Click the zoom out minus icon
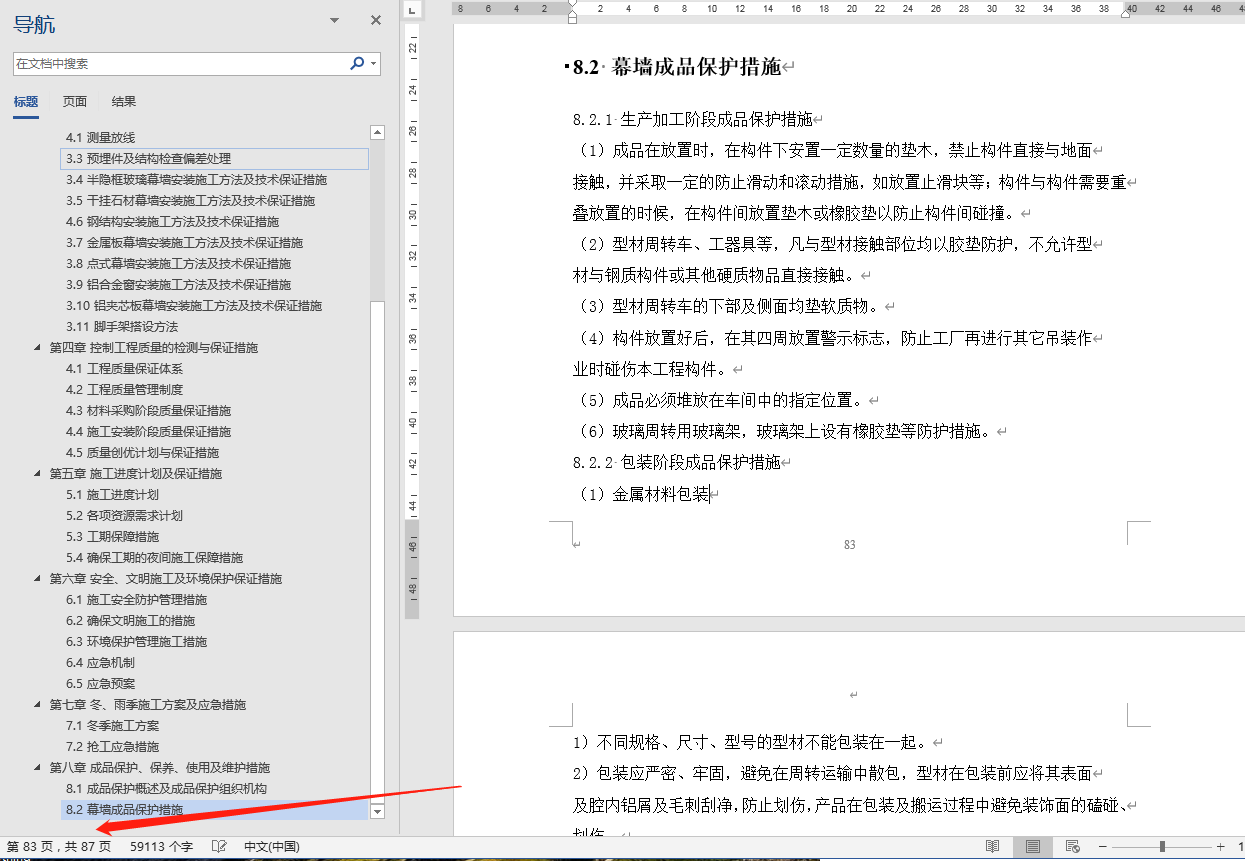Screen dimensions: 1245x861 coord(1102,846)
